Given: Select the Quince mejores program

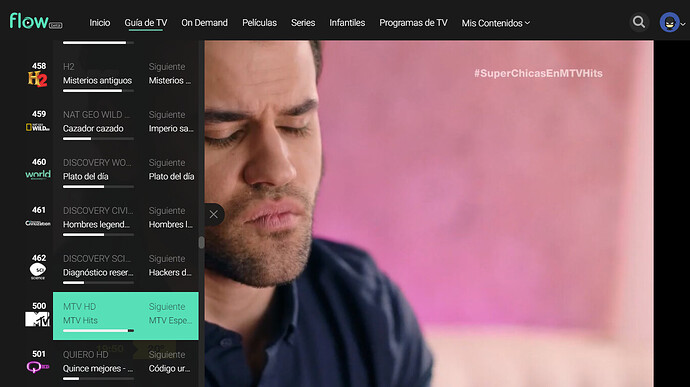Looking at the screenshot, I should pos(98,369).
